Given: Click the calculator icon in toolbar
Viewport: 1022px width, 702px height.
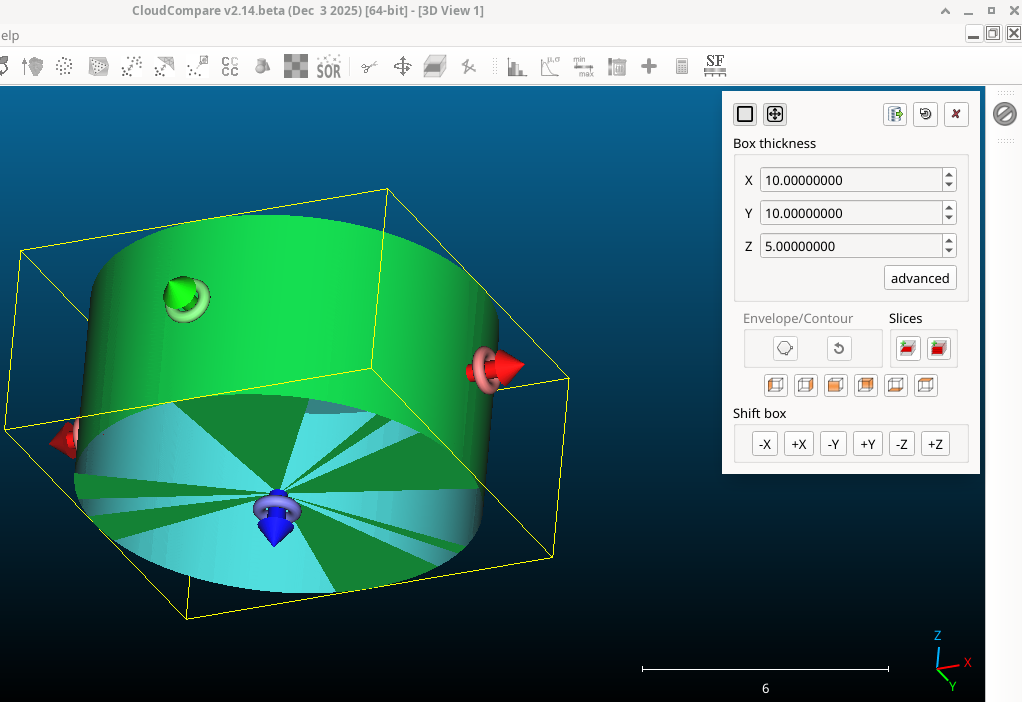Looking at the screenshot, I should pos(682,67).
